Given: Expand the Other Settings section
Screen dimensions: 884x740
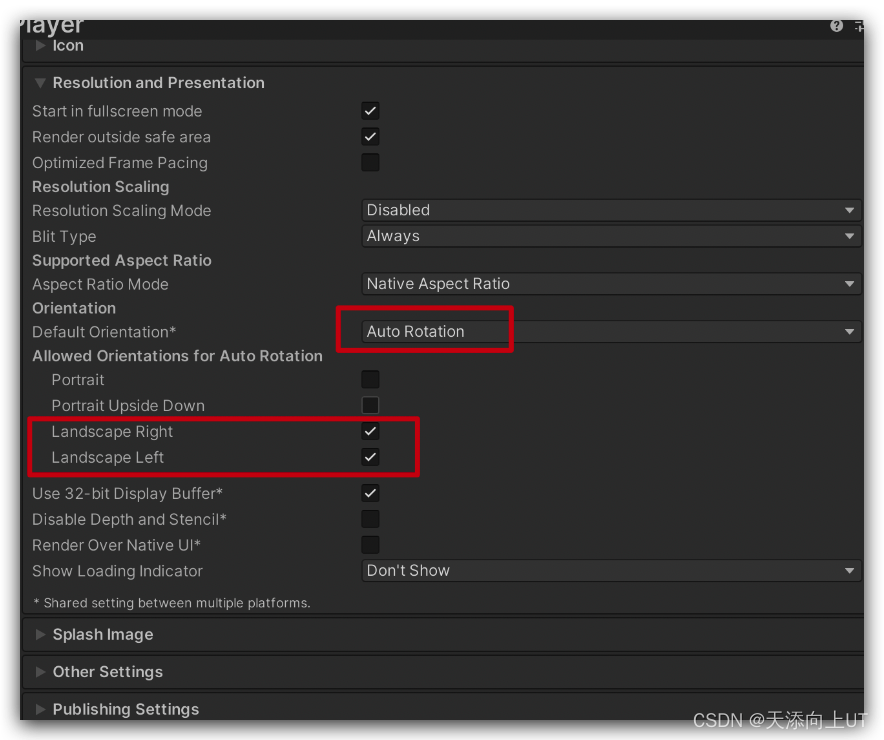Looking at the screenshot, I should (40, 672).
